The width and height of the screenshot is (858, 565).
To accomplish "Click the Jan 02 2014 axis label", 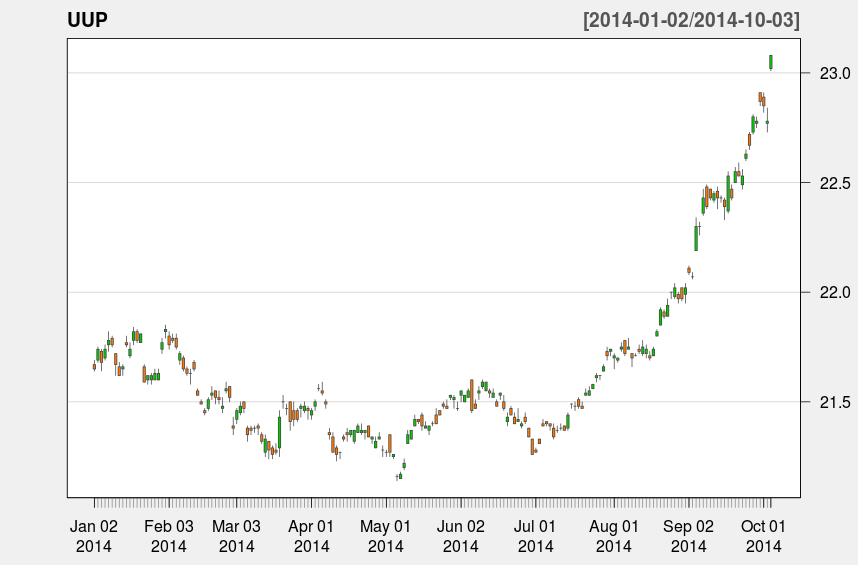I will pos(94,536).
